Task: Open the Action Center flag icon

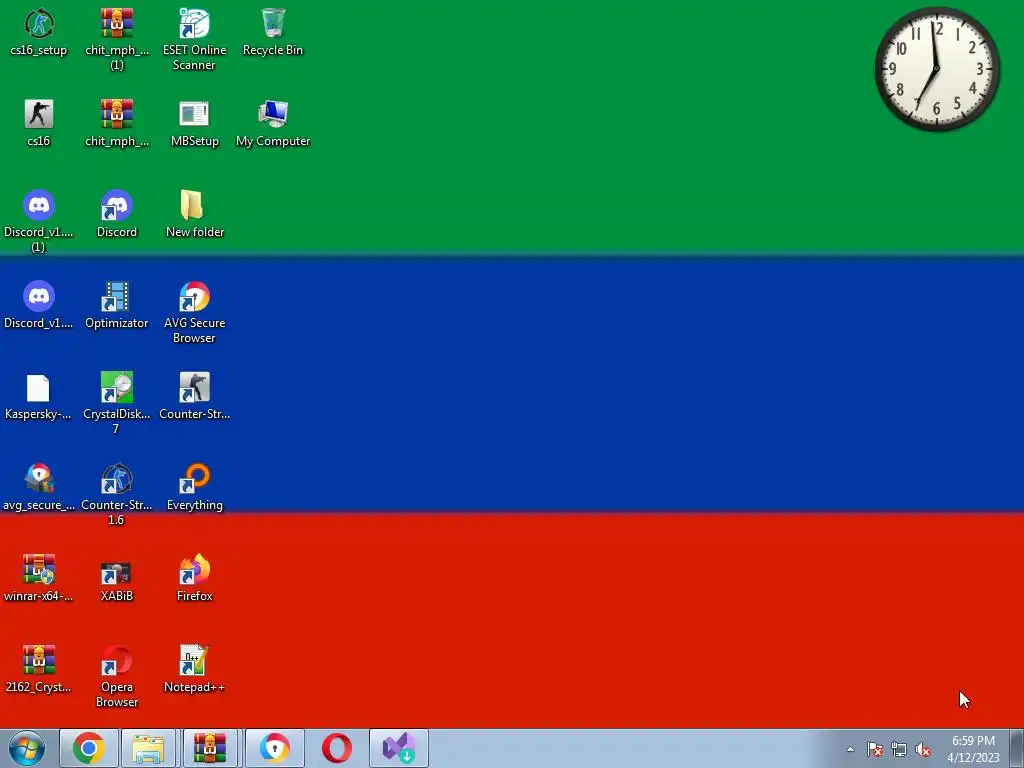Action: pos(875,749)
